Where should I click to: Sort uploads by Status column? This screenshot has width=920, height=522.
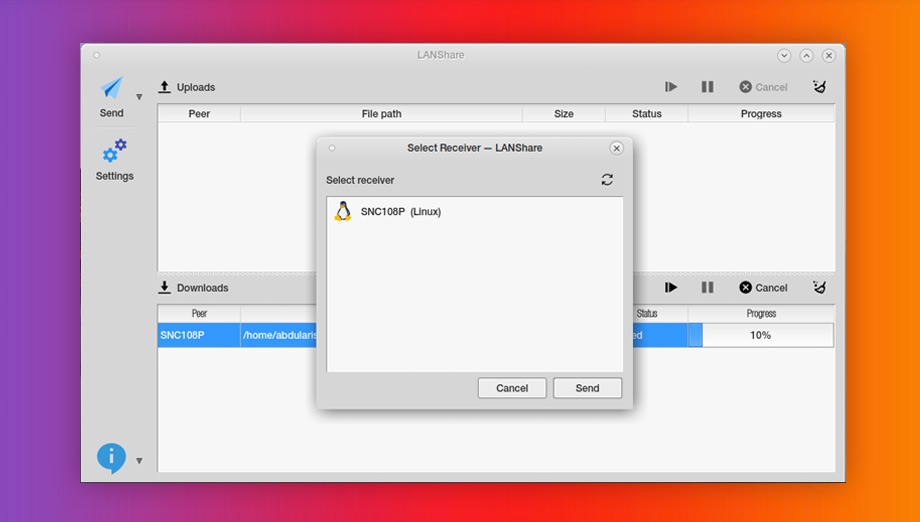click(647, 114)
